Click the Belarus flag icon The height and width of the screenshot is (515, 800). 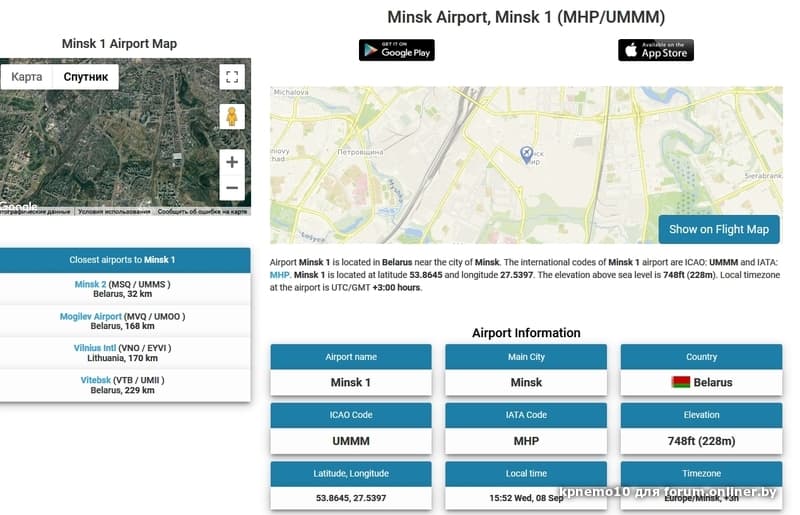click(681, 382)
